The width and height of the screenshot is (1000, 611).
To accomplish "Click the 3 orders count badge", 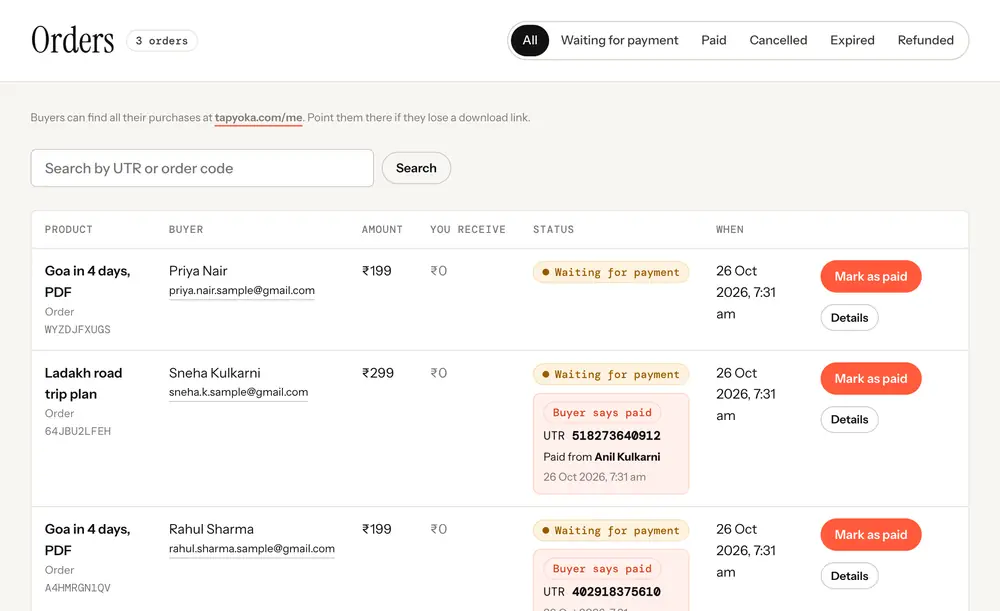I will pos(162,41).
